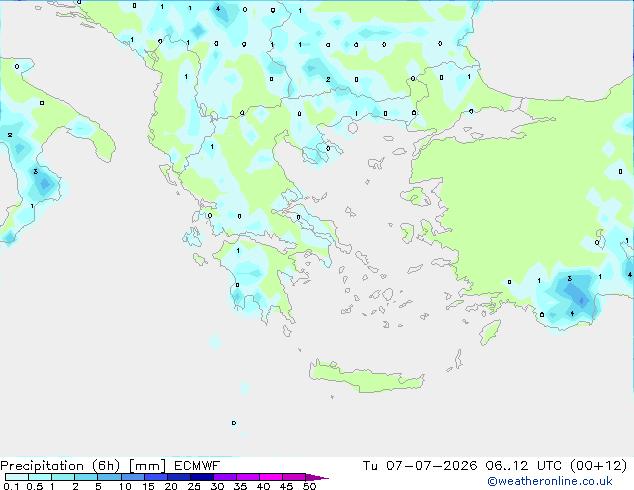Click the '(00+12)' forecast run text
This screenshot has height=490, width=634.
click(x=599, y=466)
